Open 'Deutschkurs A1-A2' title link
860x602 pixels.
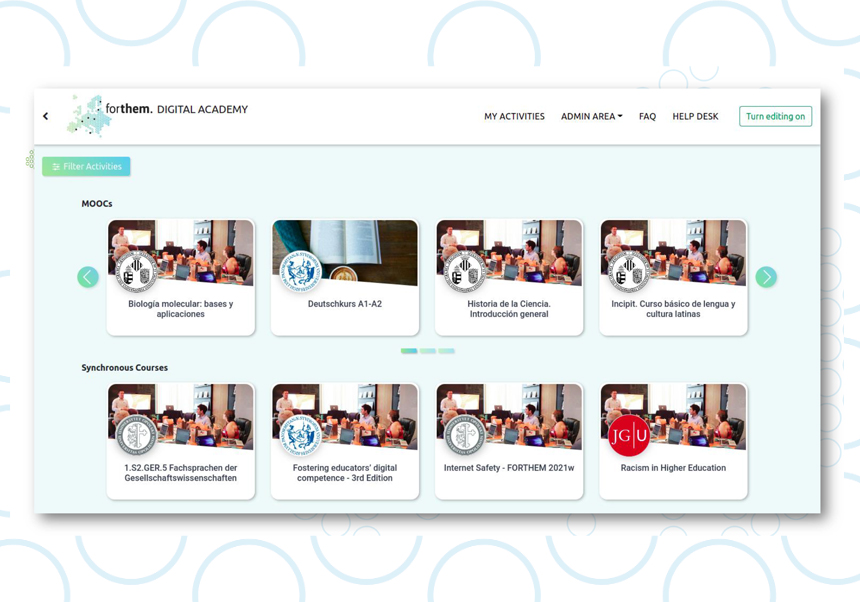(344, 304)
